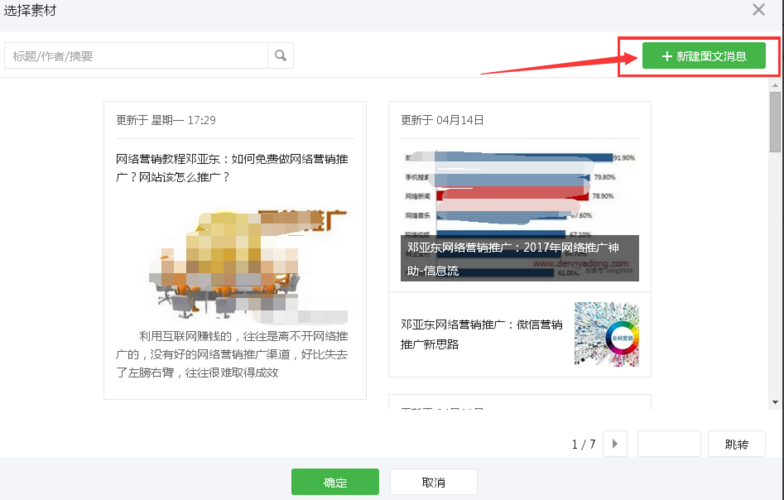The height and width of the screenshot is (500, 784).
Task: Click 2017年网络推广神助-信息流 caption
Action: point(520,258)
